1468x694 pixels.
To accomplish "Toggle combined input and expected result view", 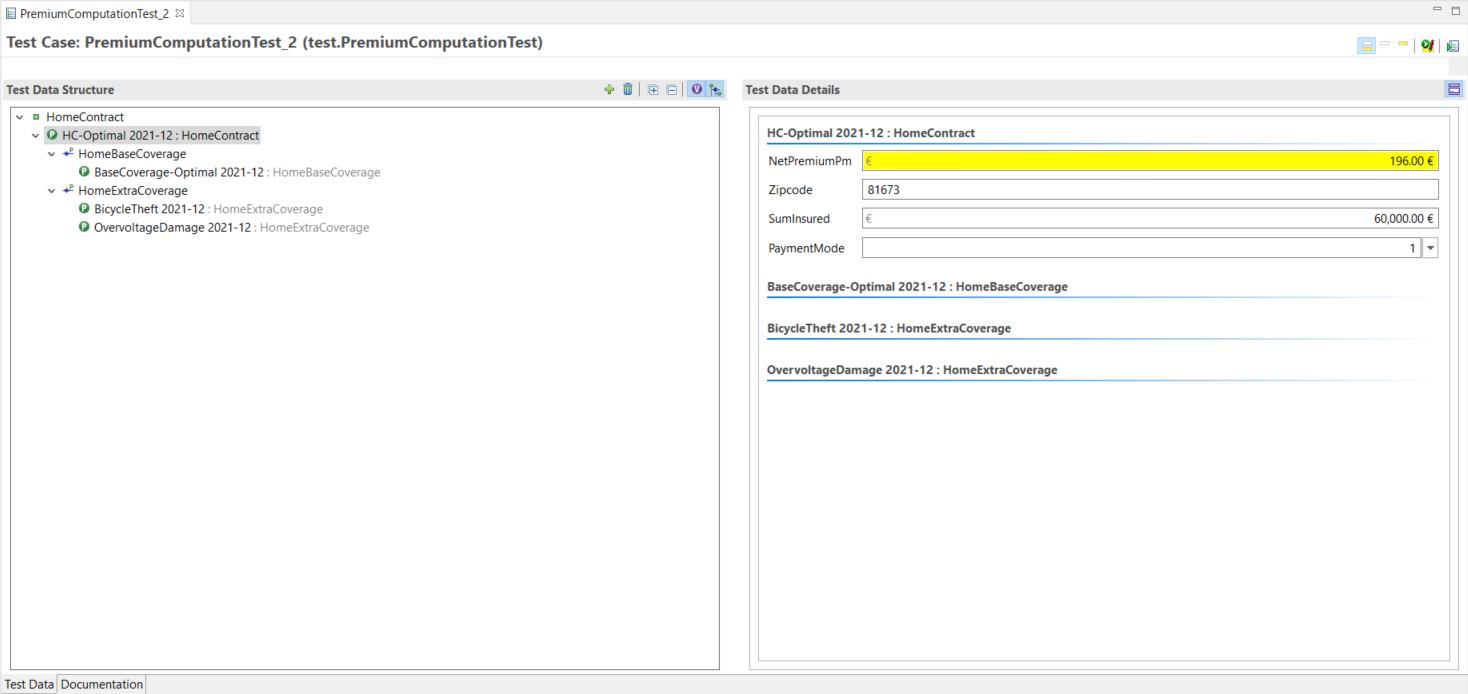I will pos(1366,46).
